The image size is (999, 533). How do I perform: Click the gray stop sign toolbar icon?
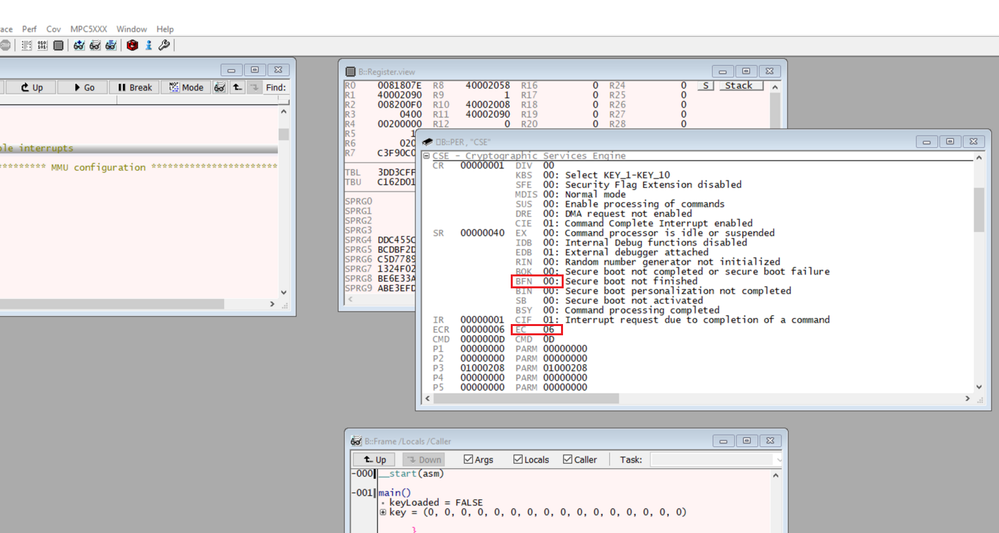pyautogui.click(x=4, y=45)
